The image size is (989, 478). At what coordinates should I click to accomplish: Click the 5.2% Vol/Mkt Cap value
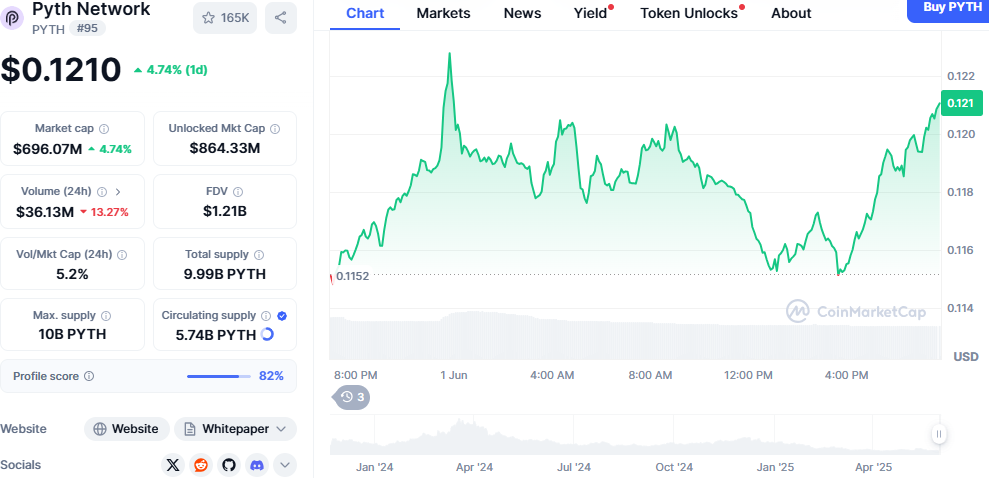pos(73,274)
